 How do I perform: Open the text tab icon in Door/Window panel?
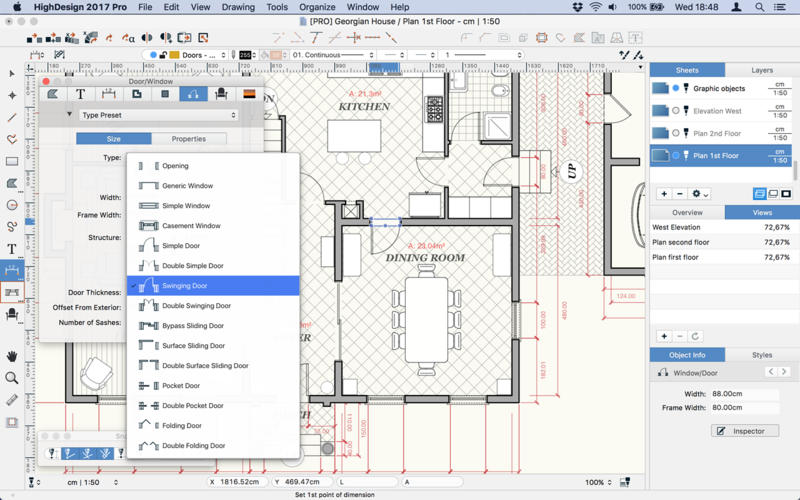pos(81,94)
